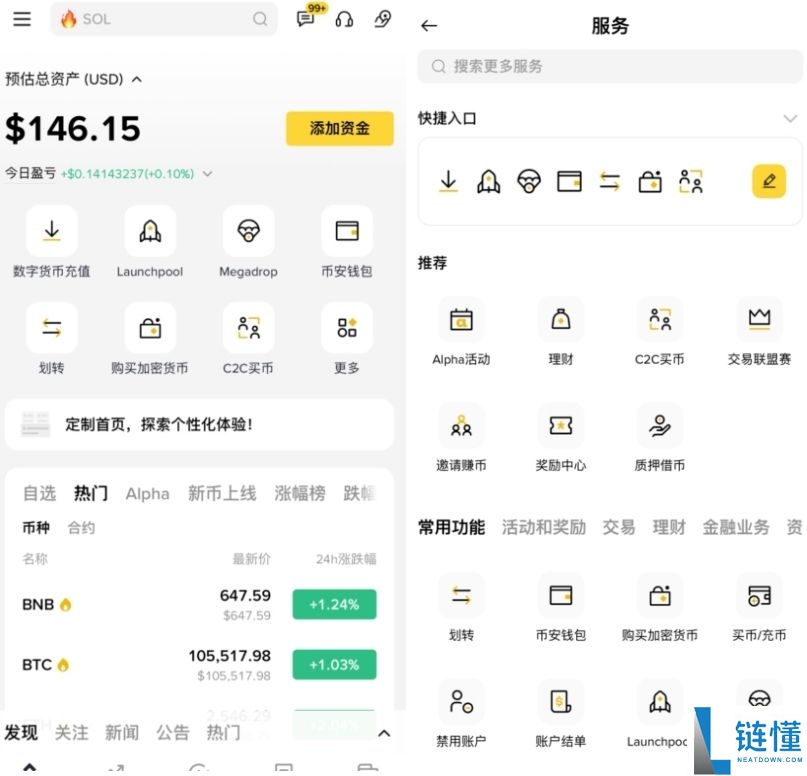Collapse 快捷入口 section chevron
Screen dimensions: 807x776
[x=790, y=118]
